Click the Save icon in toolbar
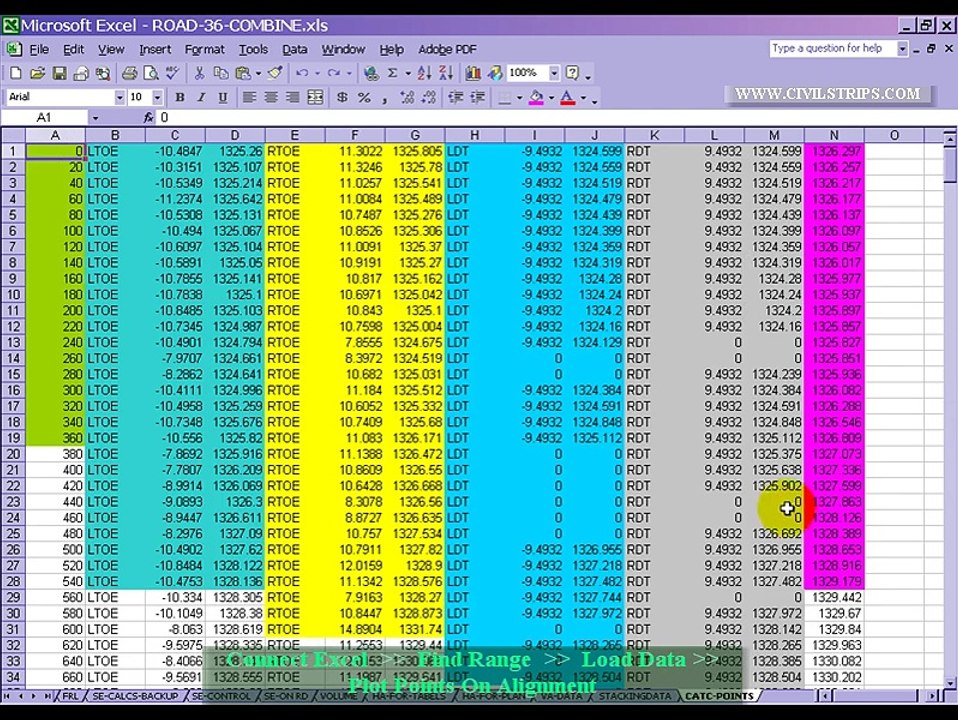 [59, 73]
